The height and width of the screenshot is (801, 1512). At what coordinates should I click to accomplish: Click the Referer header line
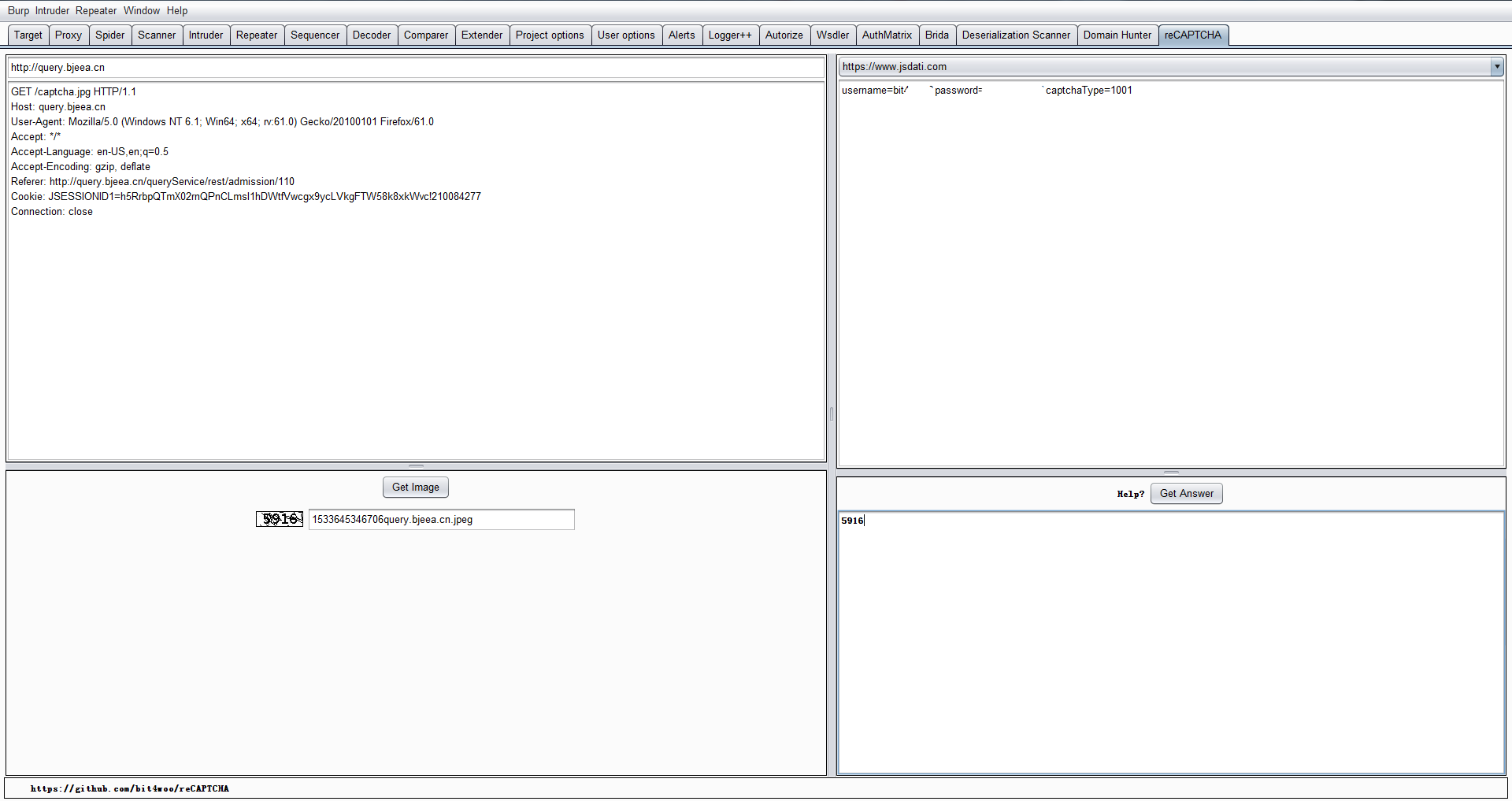point(153,181)
